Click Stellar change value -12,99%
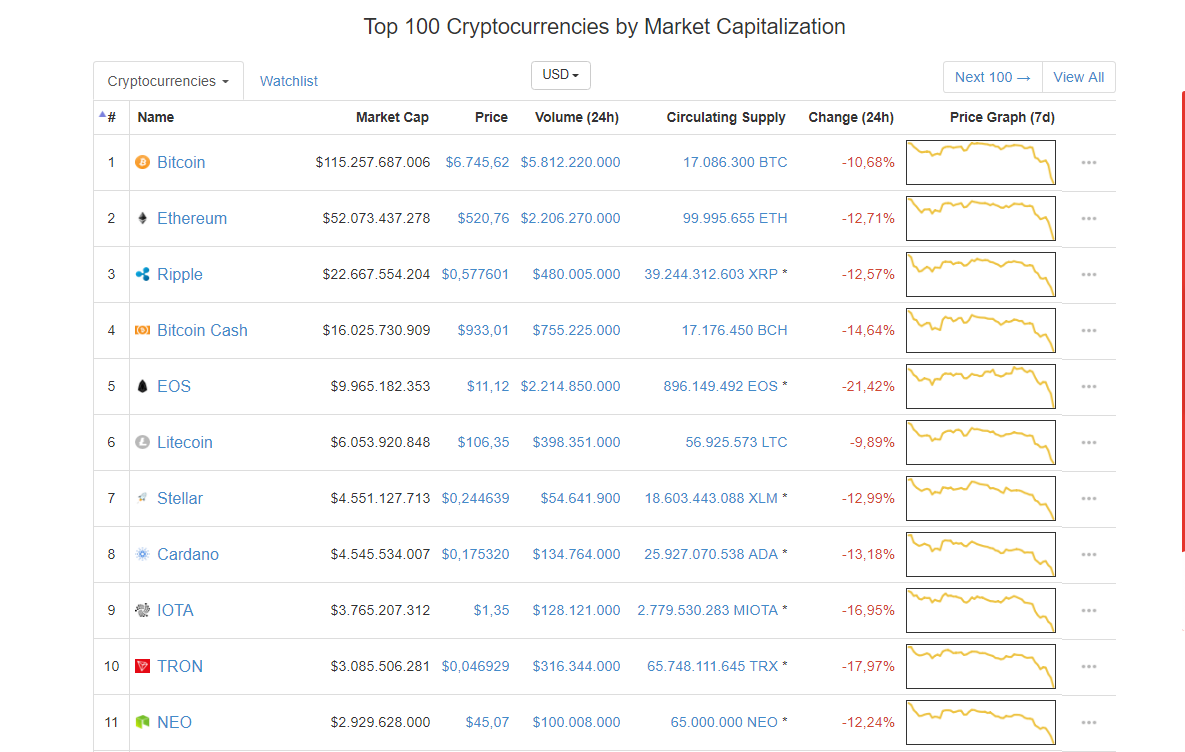Screen dimensions: 1185x752 pos(868,498)
